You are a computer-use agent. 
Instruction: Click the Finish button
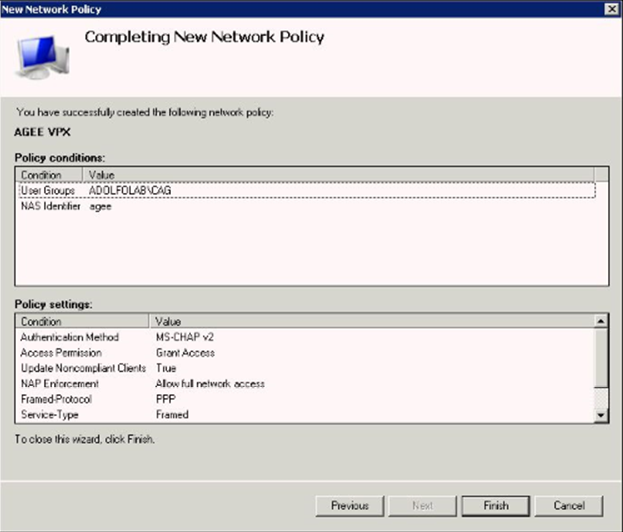(495, 505)
